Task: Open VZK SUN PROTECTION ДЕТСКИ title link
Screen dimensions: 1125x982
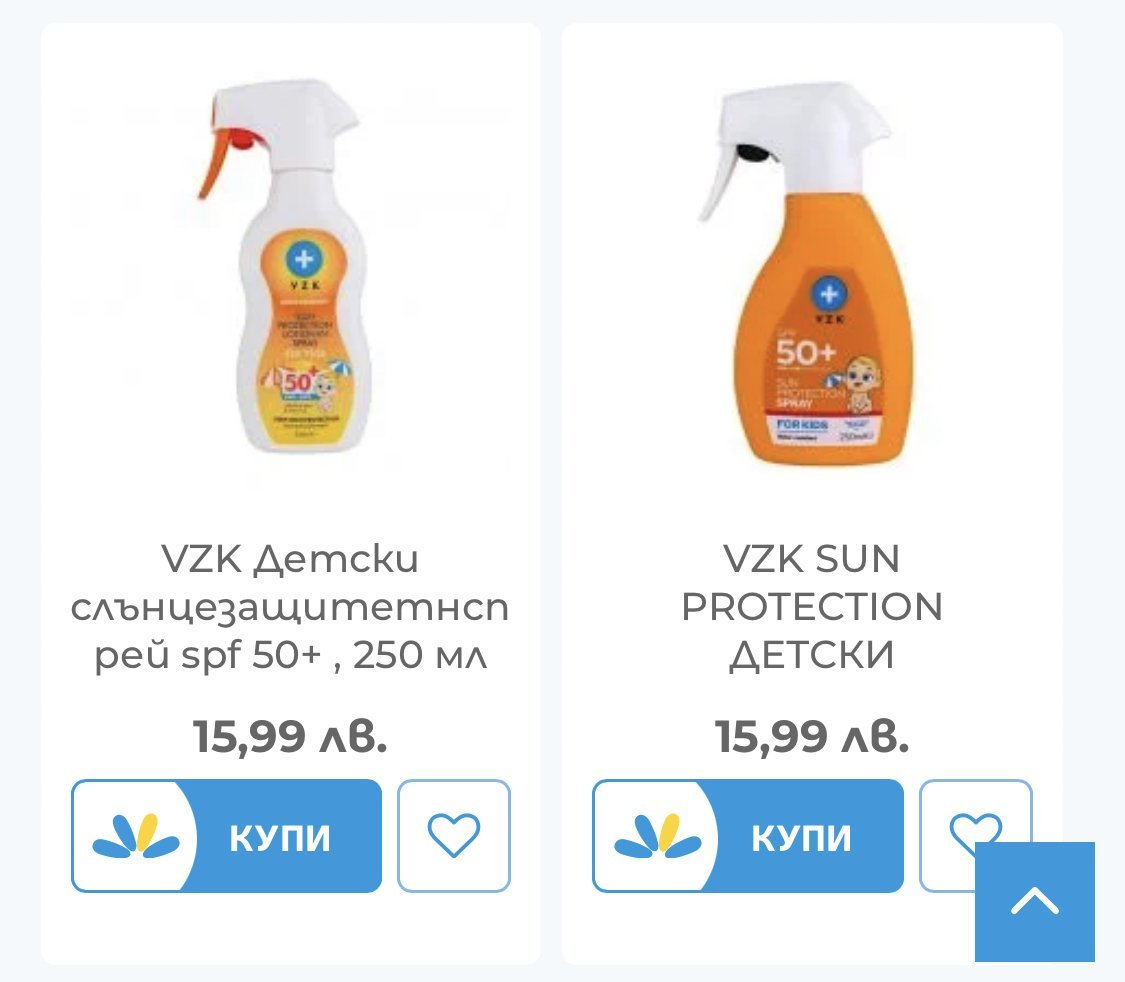Action: coord(812,607)
